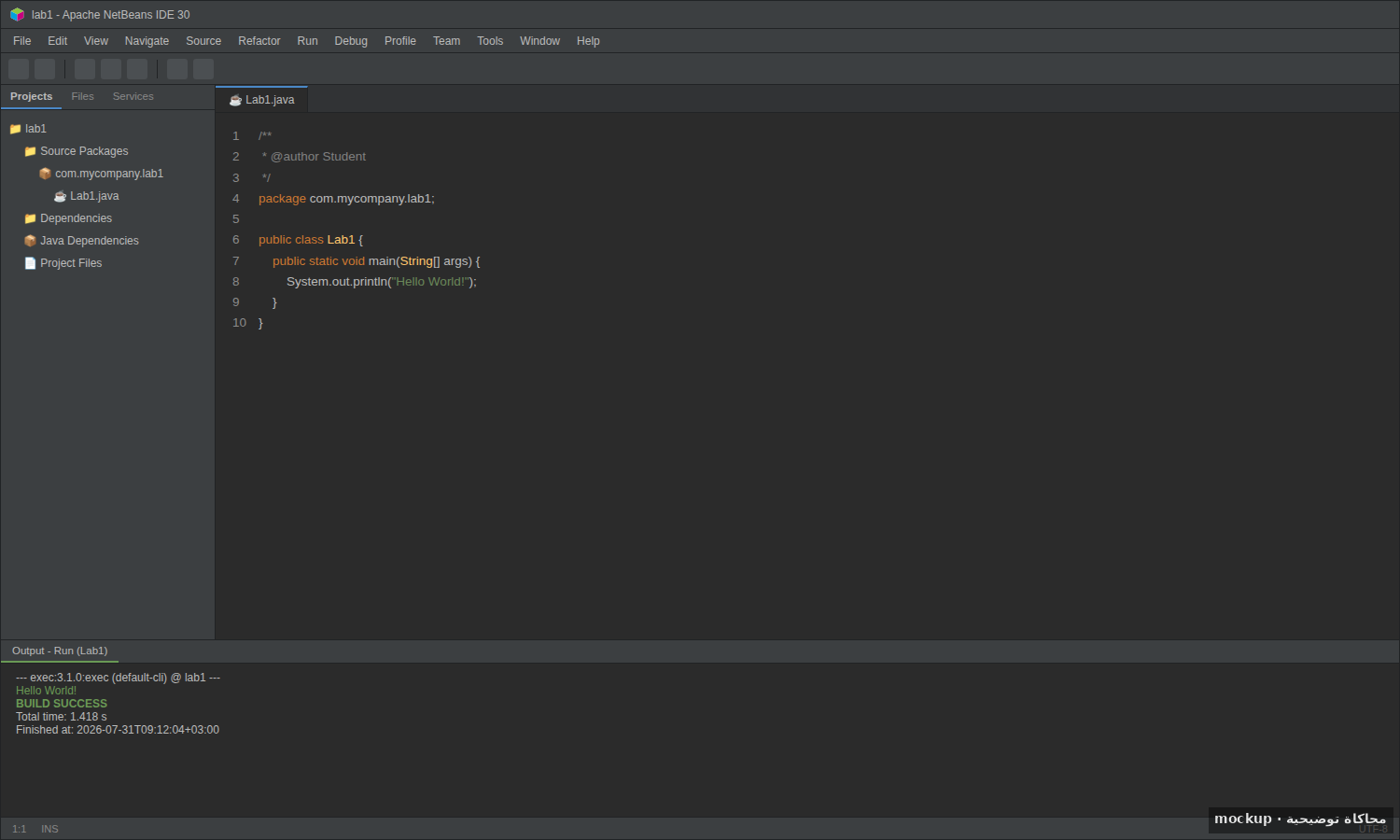Select Lab1.java file in project tree

94,196
